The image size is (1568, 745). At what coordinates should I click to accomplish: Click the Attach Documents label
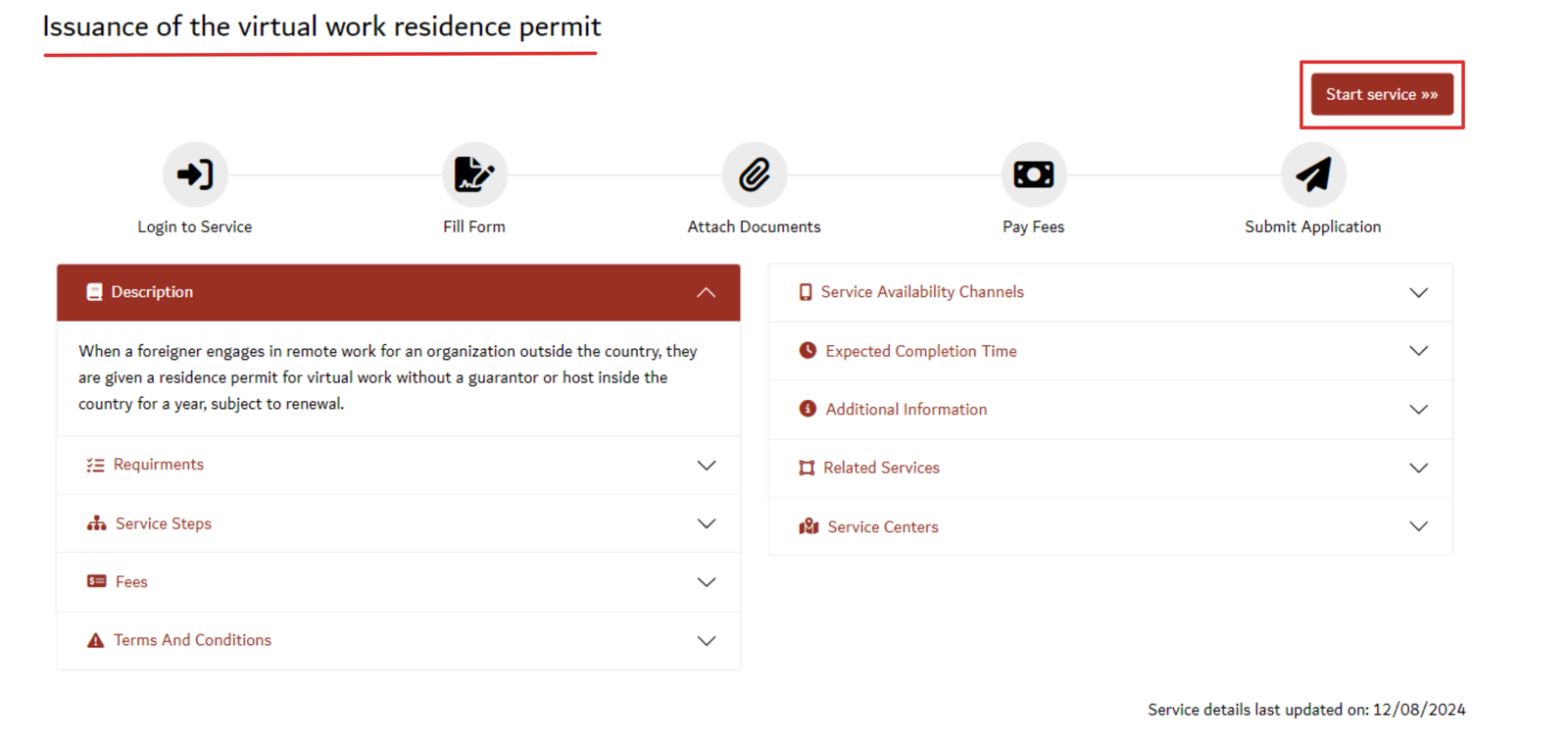coord(755,226)
